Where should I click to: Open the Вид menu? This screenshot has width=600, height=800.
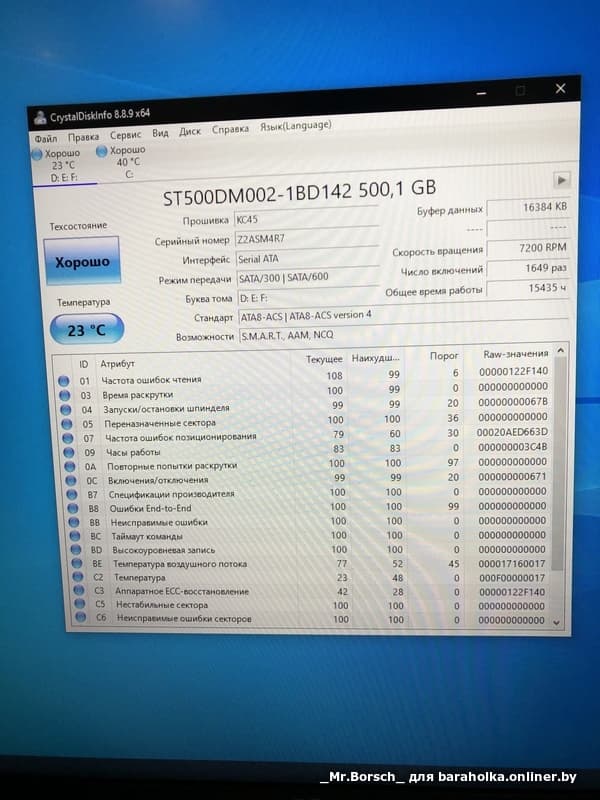160,133
